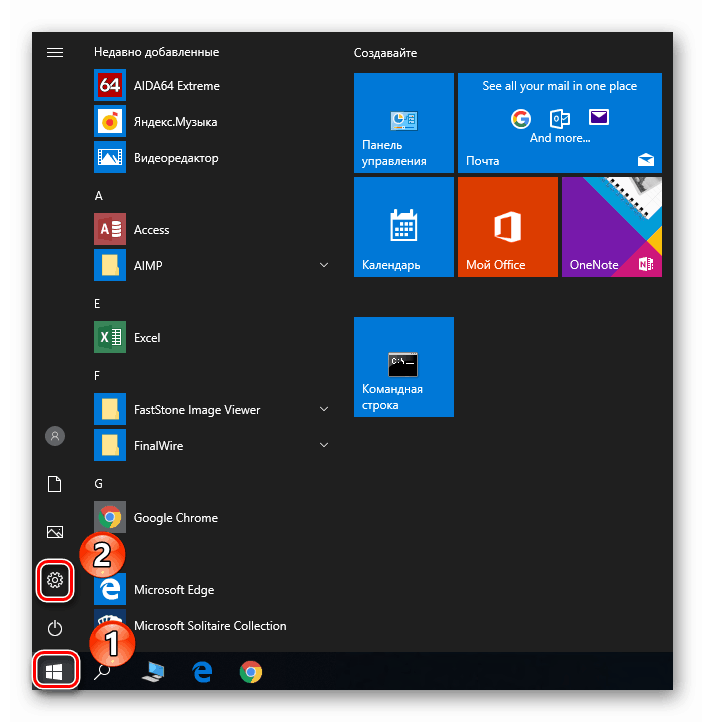Click Недавно добавленные heading
Image resolution: width=705 pixels, height=722 pixels.
(157, 52)
